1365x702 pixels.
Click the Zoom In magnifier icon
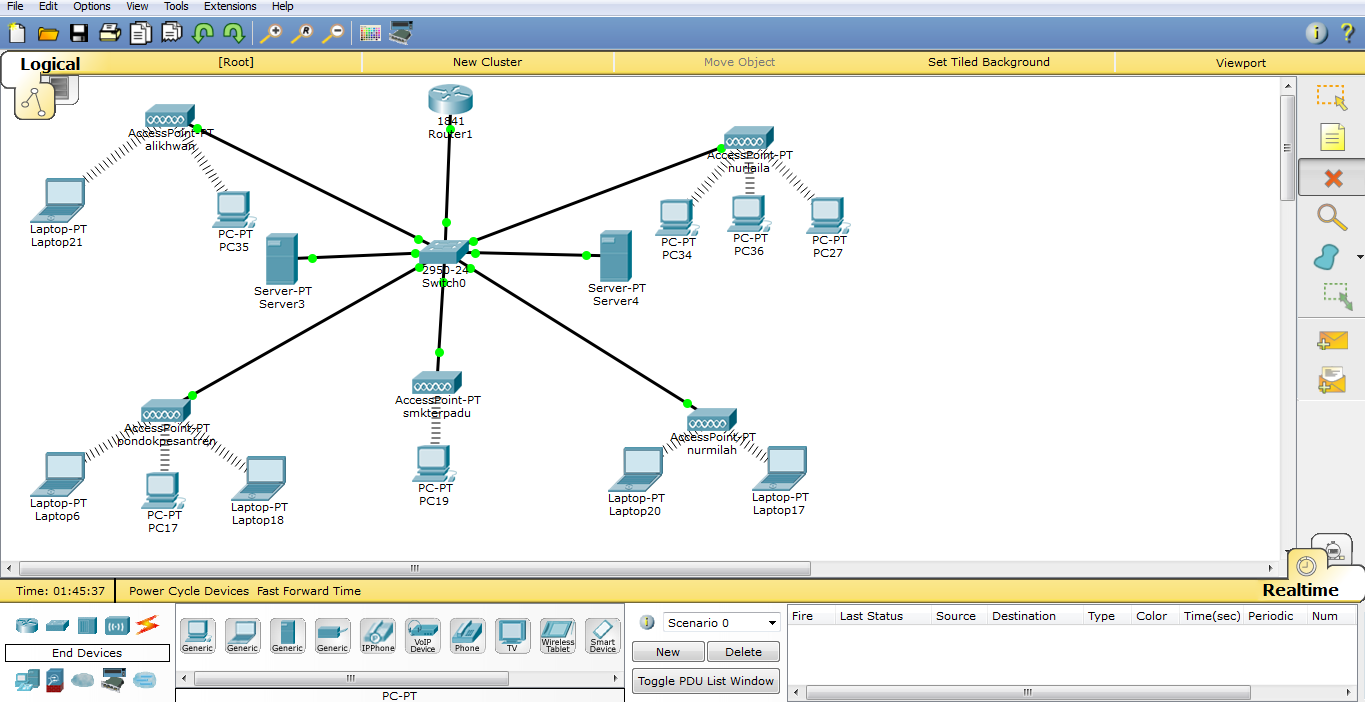270,33
